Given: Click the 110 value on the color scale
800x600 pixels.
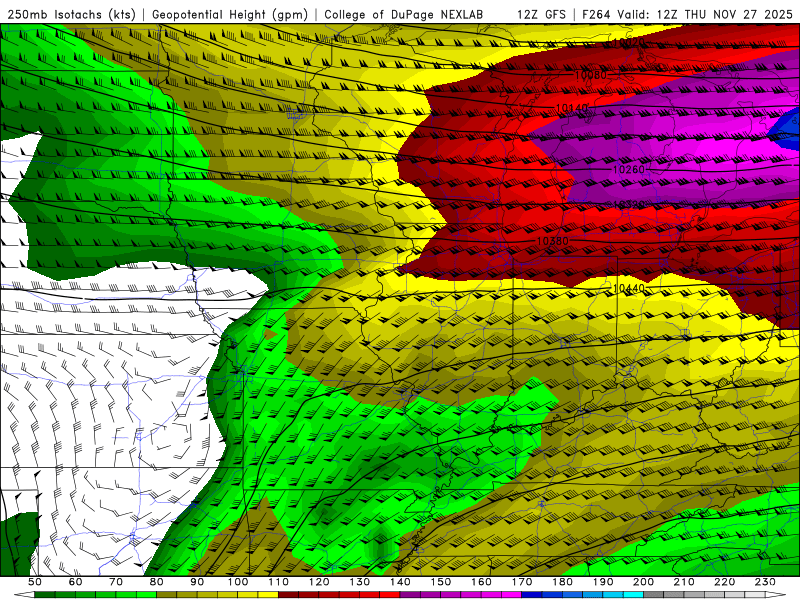Looking at the screenshot, I should (x=278, y=582).
